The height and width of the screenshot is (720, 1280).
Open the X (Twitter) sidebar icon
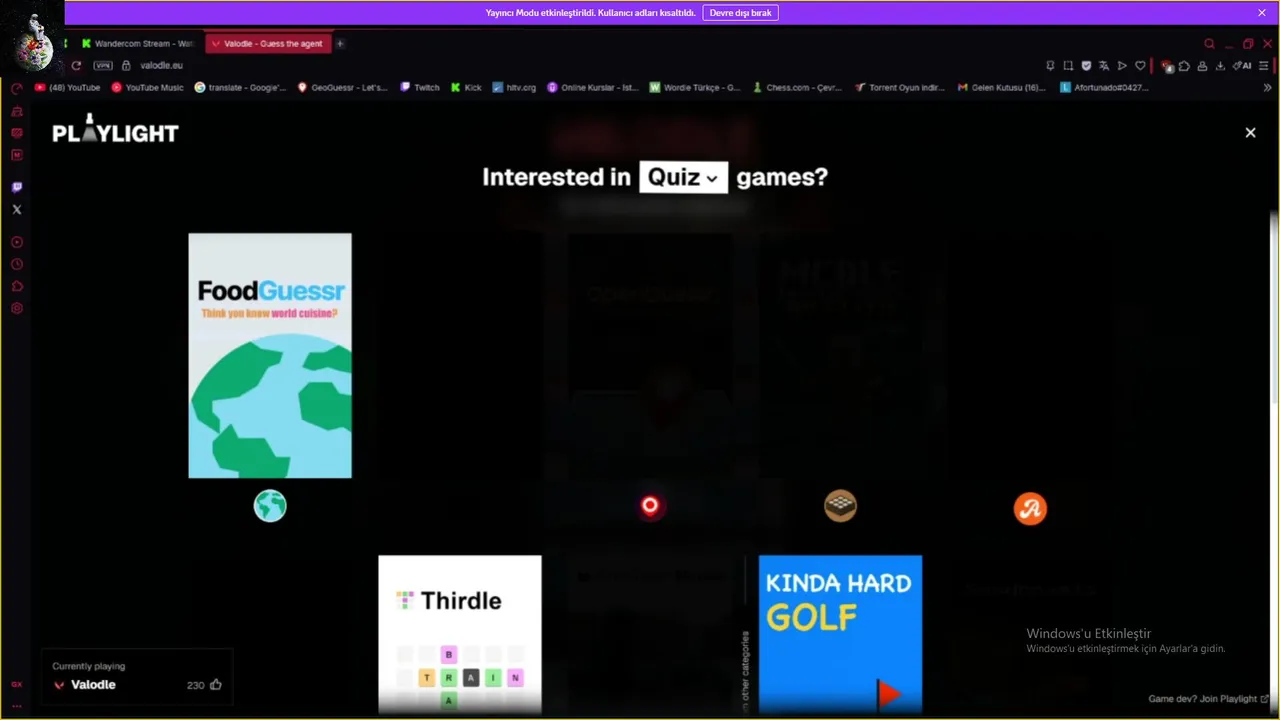17,209
